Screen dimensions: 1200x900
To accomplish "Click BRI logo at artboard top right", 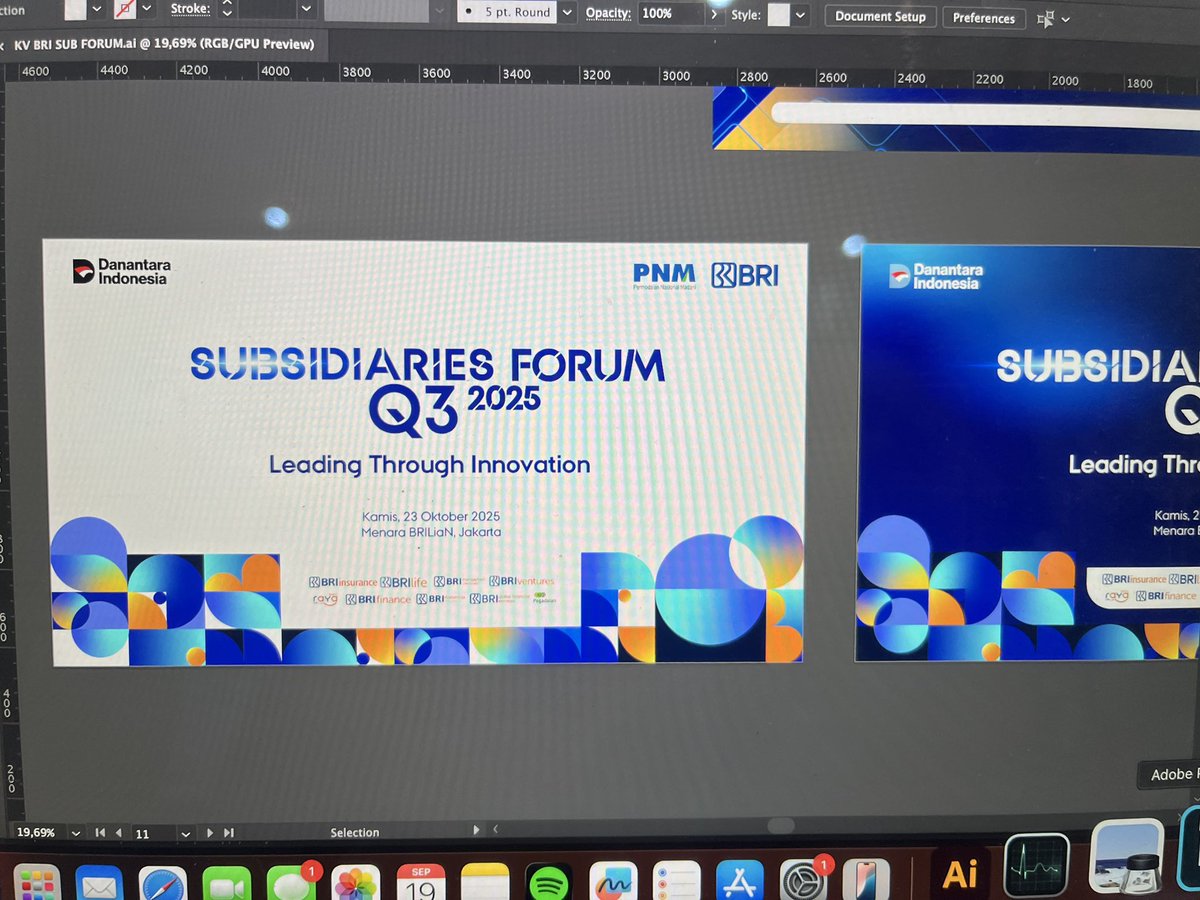I will (x=745, y=275).
